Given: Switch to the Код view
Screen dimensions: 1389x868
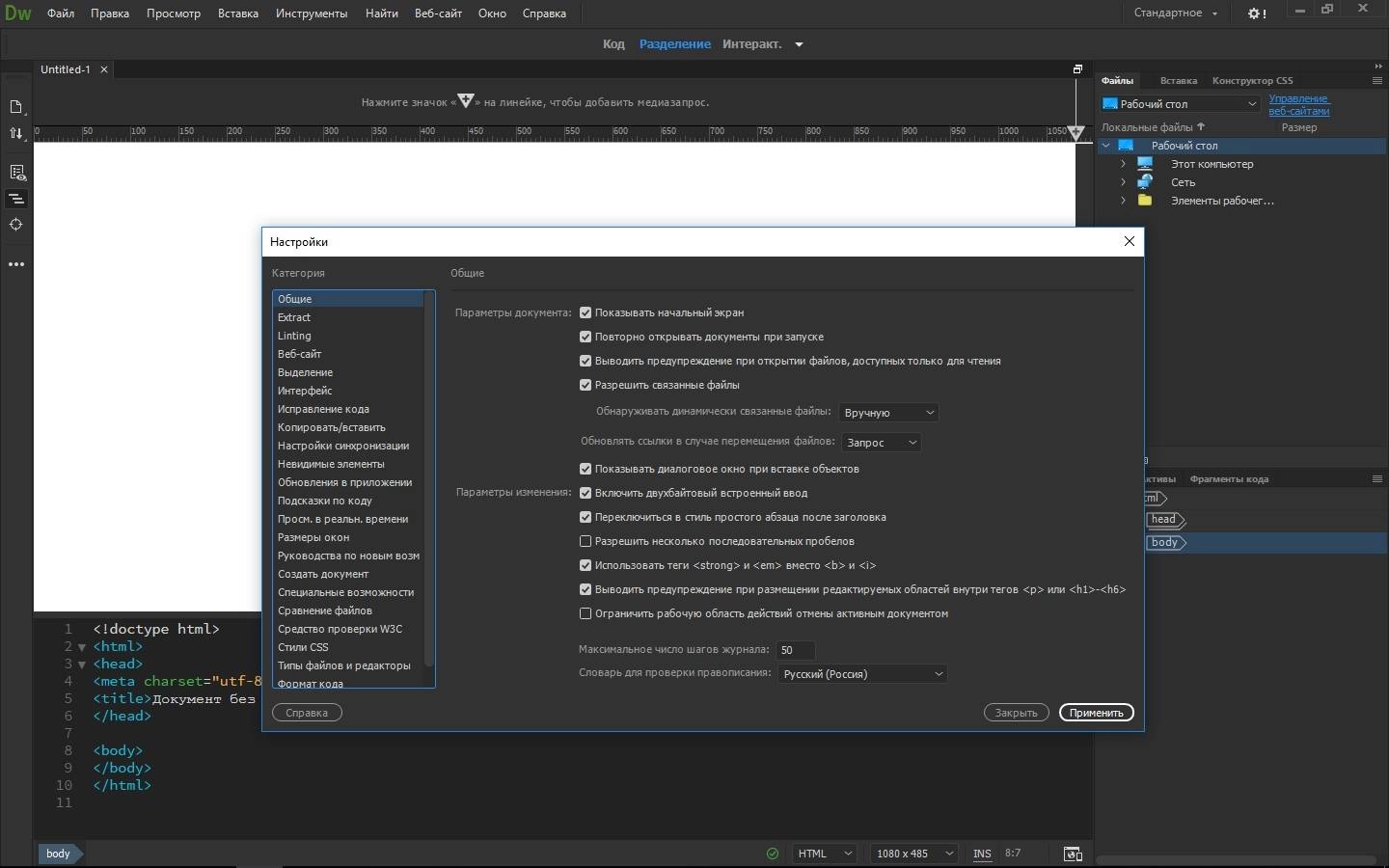Looking at the screenshot, I should (613, 44).
